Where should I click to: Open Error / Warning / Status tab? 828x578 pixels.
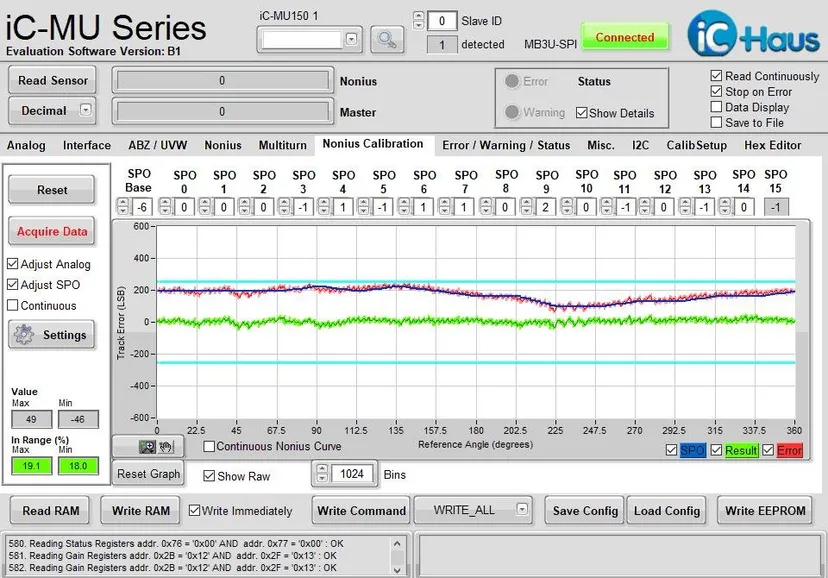click(x=506, y=145)
